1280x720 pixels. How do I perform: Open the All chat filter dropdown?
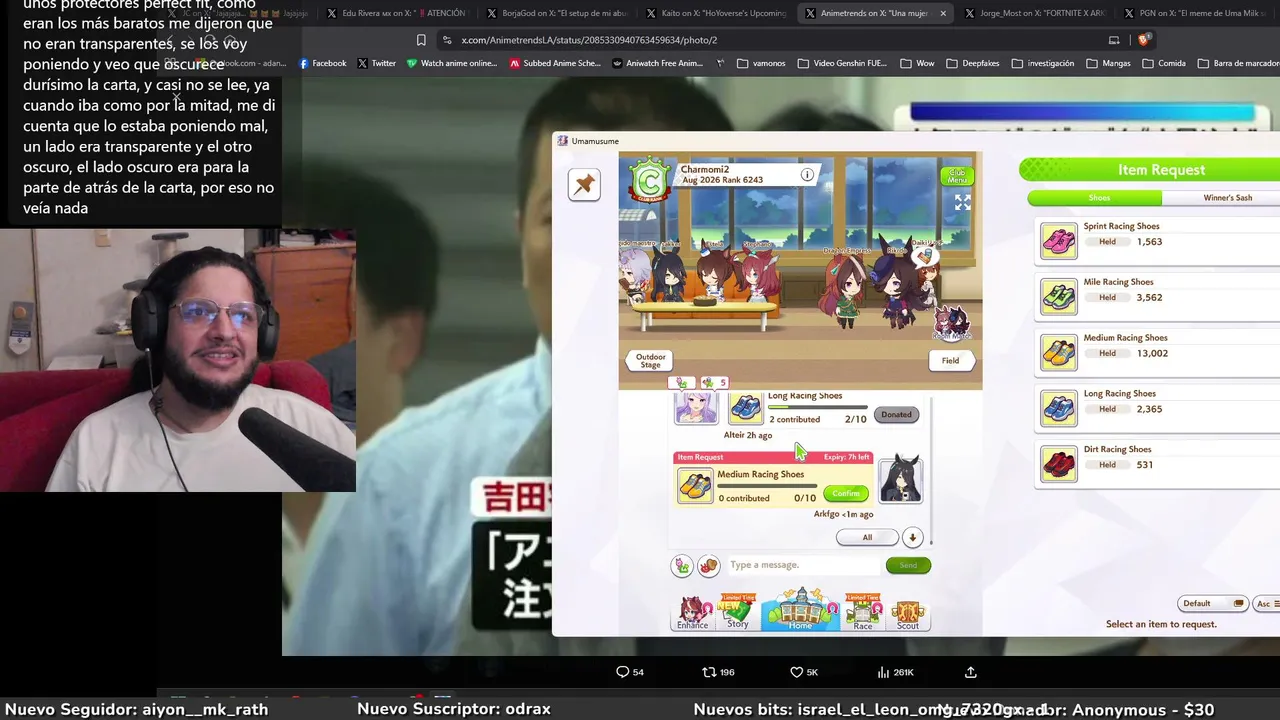[x=867, y=537]
